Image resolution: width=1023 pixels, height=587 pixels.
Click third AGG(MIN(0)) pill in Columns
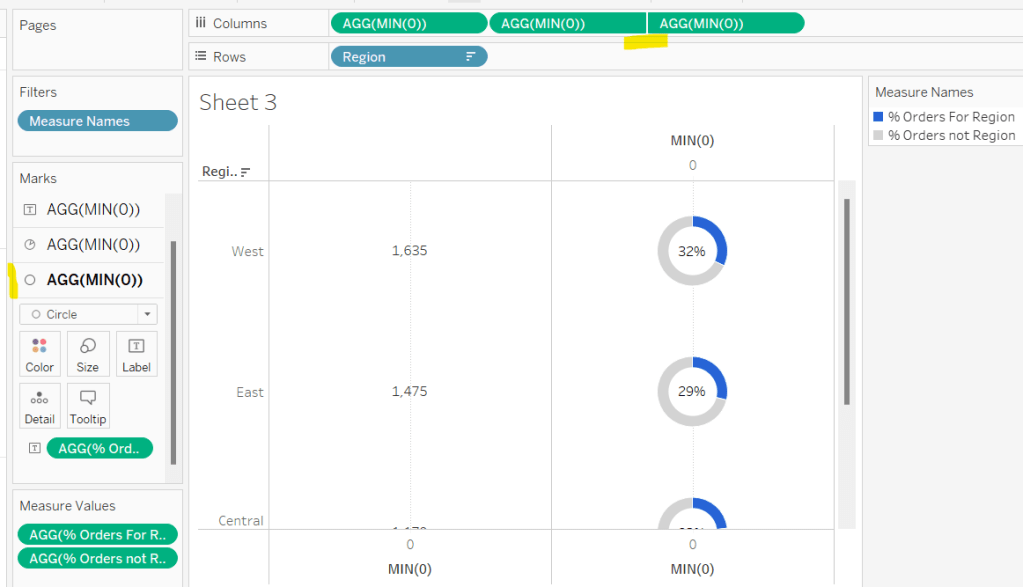click(x=726, y=23)
